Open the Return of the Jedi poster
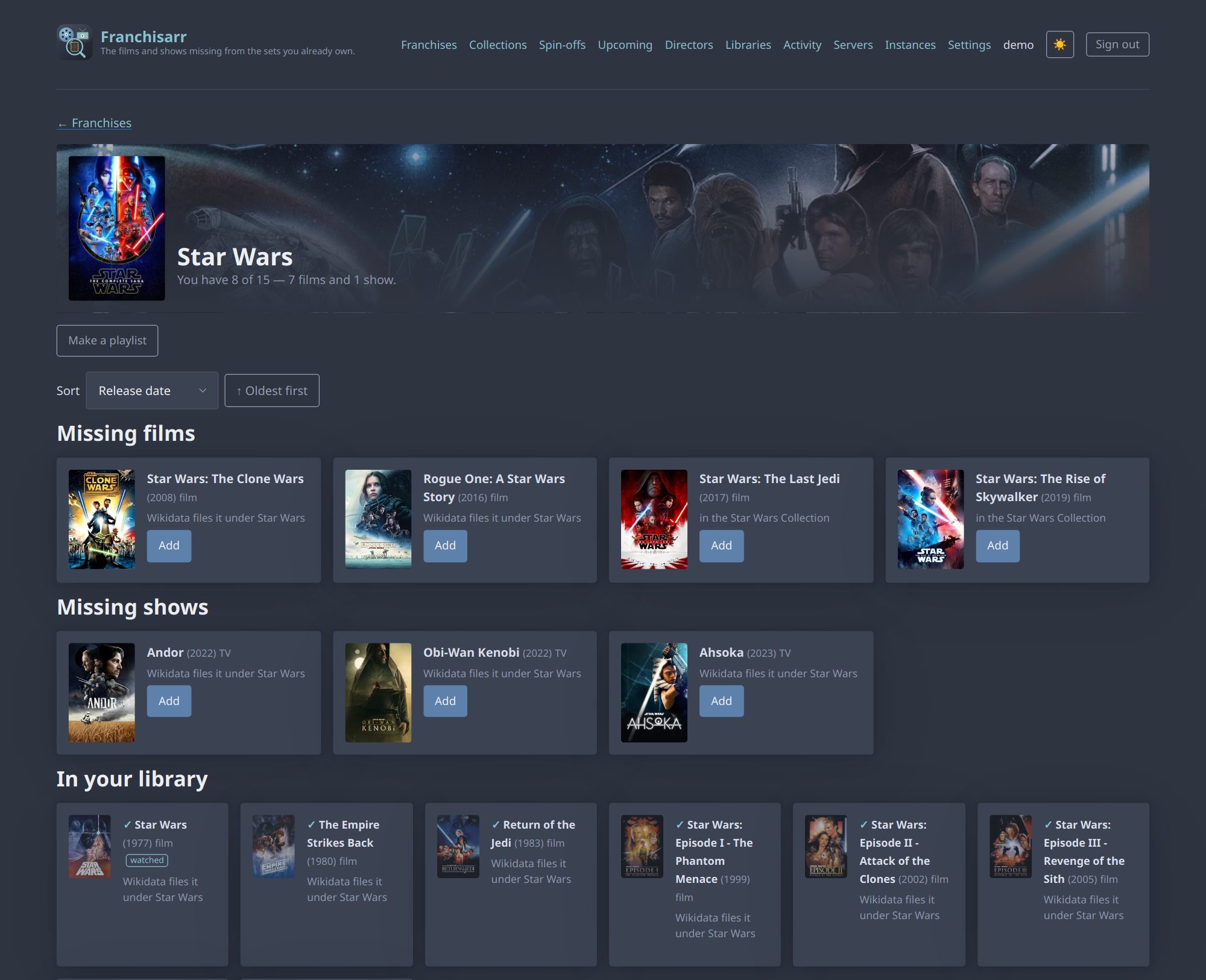This screenshot has height=980, width=1206. click(x=458, y=847)
